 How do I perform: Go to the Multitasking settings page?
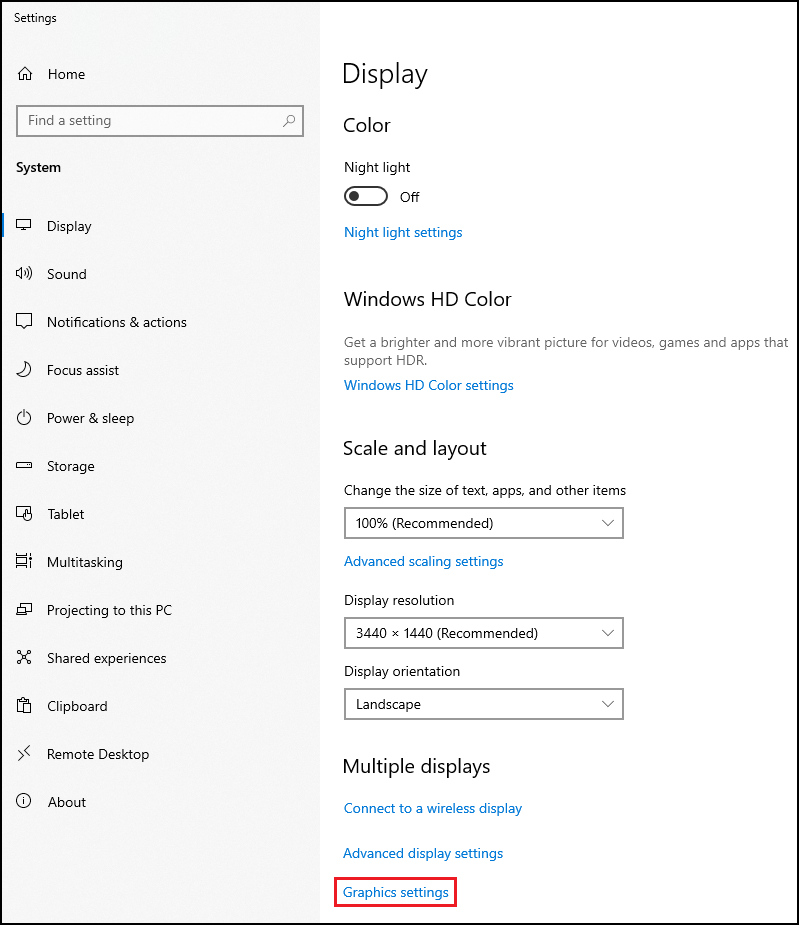[84, 562]
